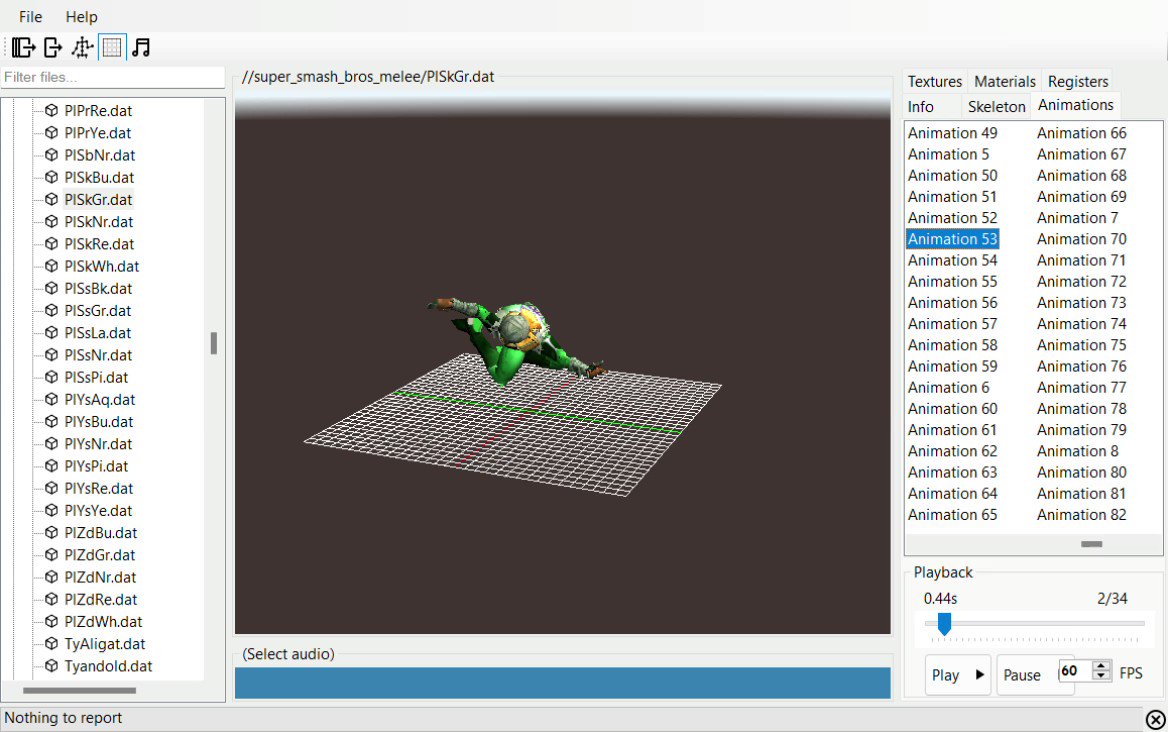Click the cube icon beside TyAligat.dat
The width and height of the screenshot is (1168, 732).
pos(51,643)
